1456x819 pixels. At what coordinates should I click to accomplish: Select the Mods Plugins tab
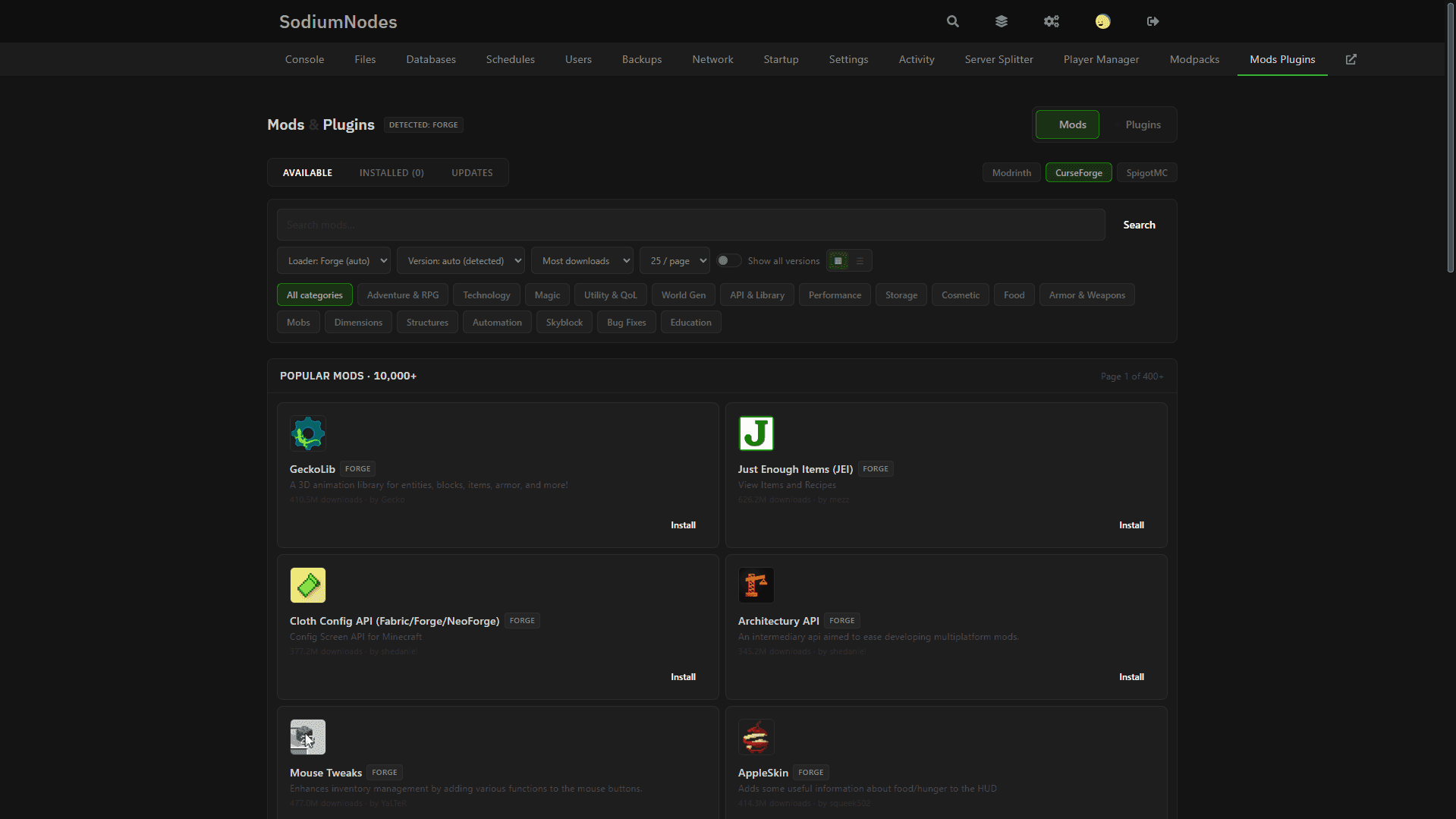pos(1282,59)
